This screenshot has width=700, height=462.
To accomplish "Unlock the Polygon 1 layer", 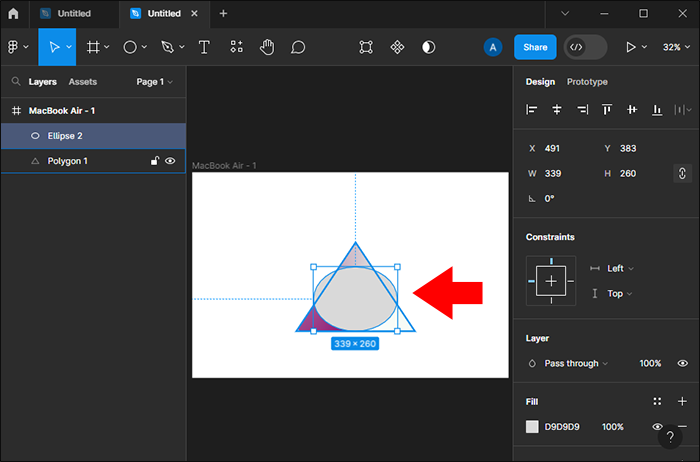I will click(154, 161).
